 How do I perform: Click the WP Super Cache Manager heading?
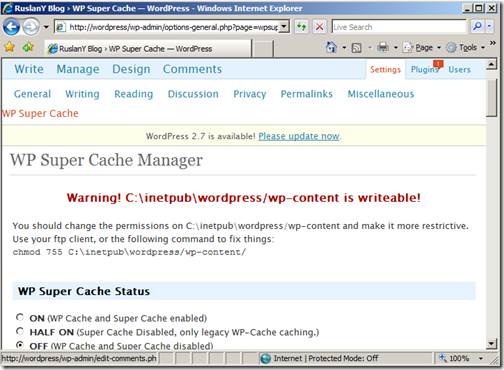[x=106, y=160]
